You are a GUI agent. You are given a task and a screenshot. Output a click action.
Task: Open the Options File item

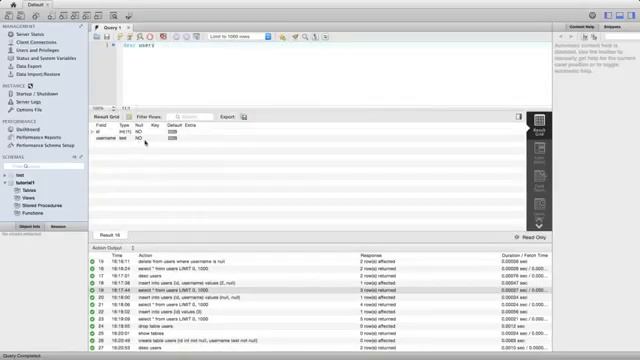pos(29,110)
